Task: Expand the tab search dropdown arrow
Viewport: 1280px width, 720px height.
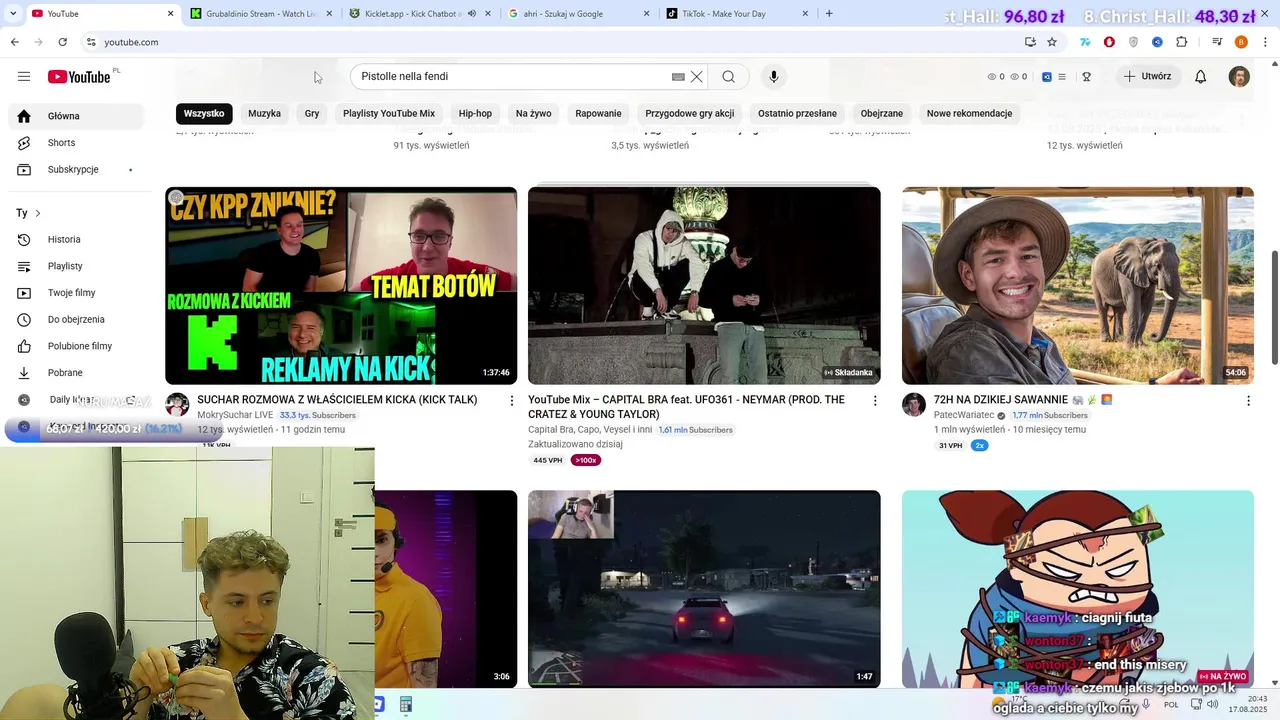Action: click(12, 14)
